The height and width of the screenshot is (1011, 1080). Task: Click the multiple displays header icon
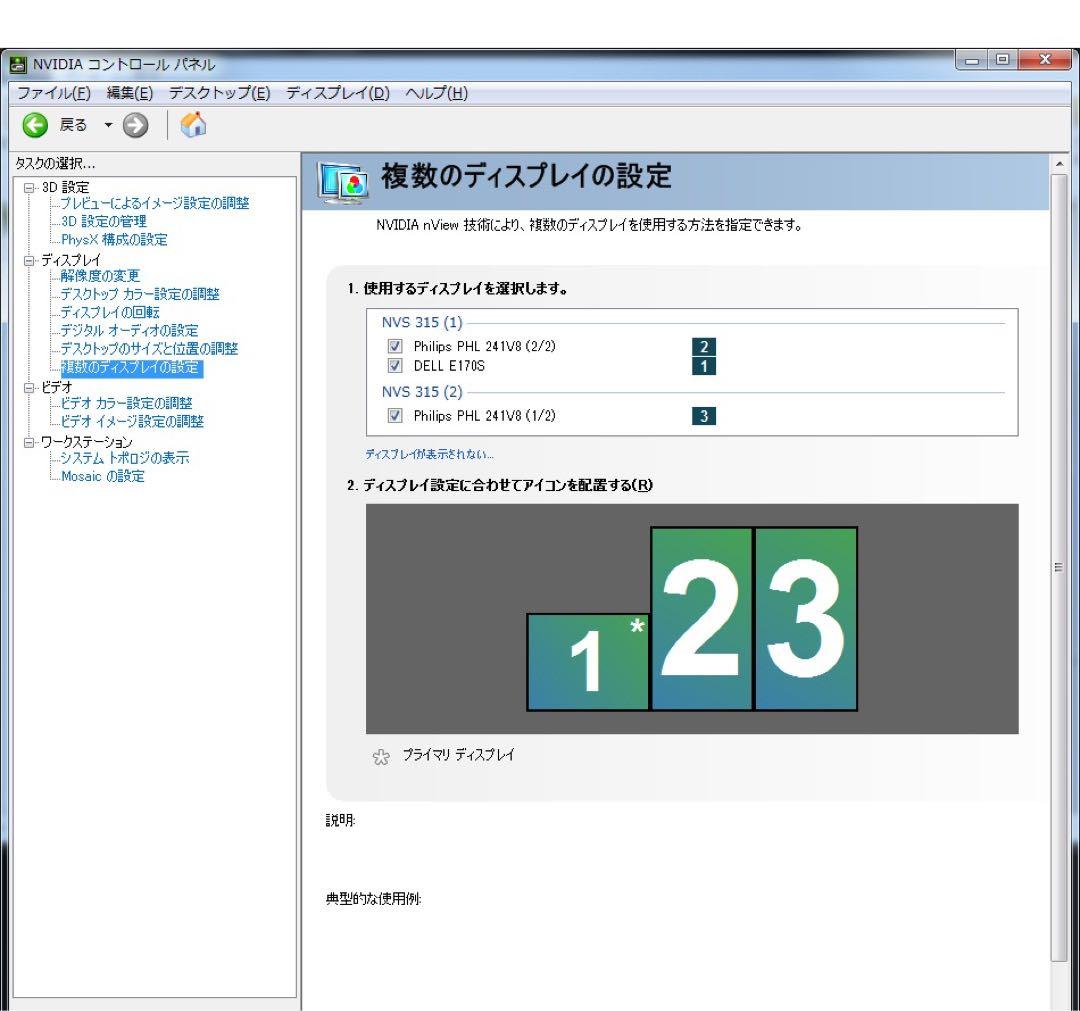tap(342, 183)
